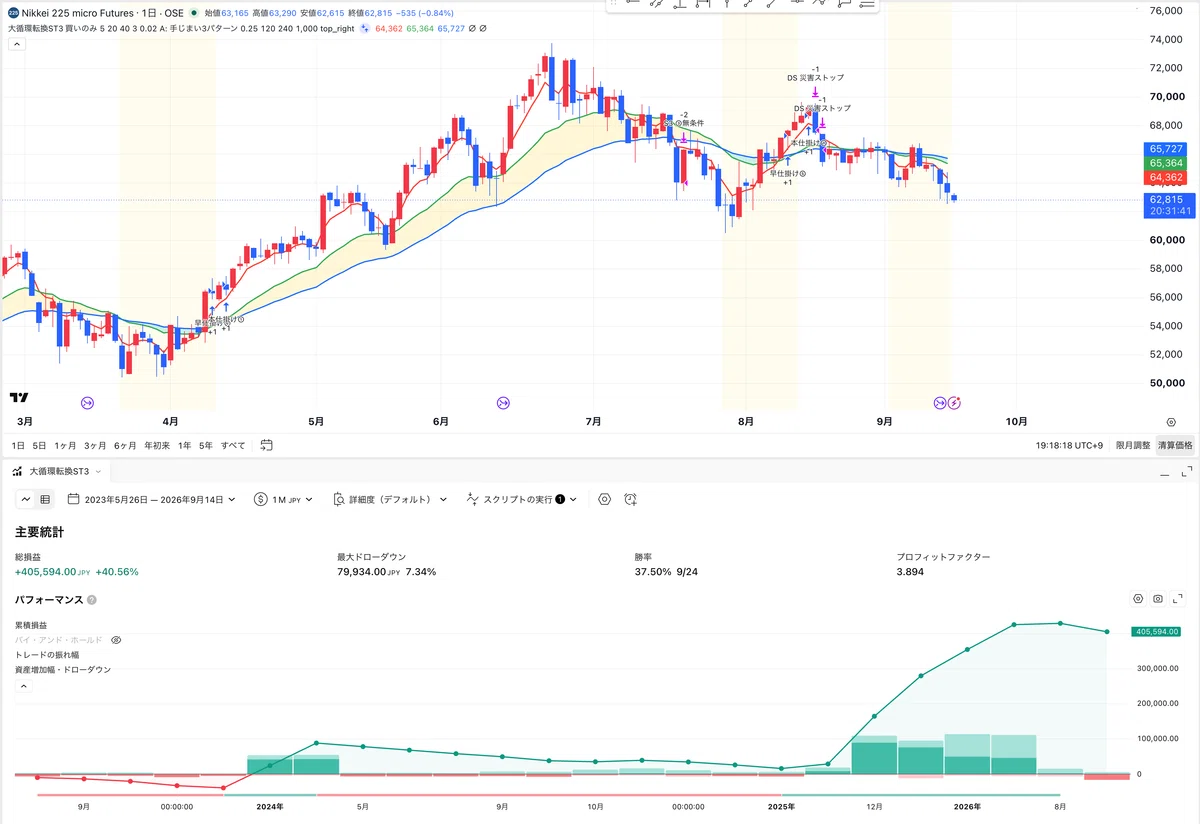Image resolution: width=1200 pixels, height=824 pixels.
Task: Open strategy properties hexagon settings icon
Action: coord(604,499)
